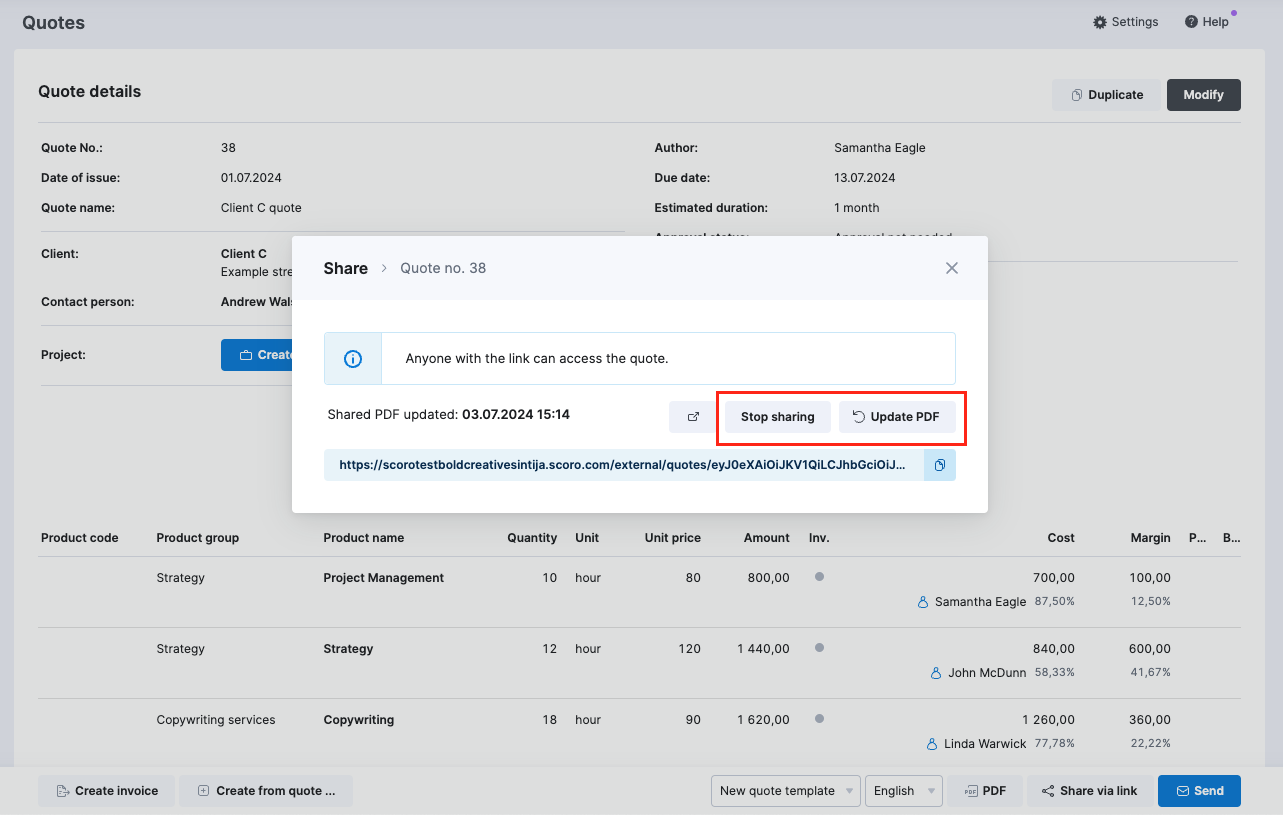Click the PDF button
This screenshot has width=1283, height=815.
[x=985, y=791]
